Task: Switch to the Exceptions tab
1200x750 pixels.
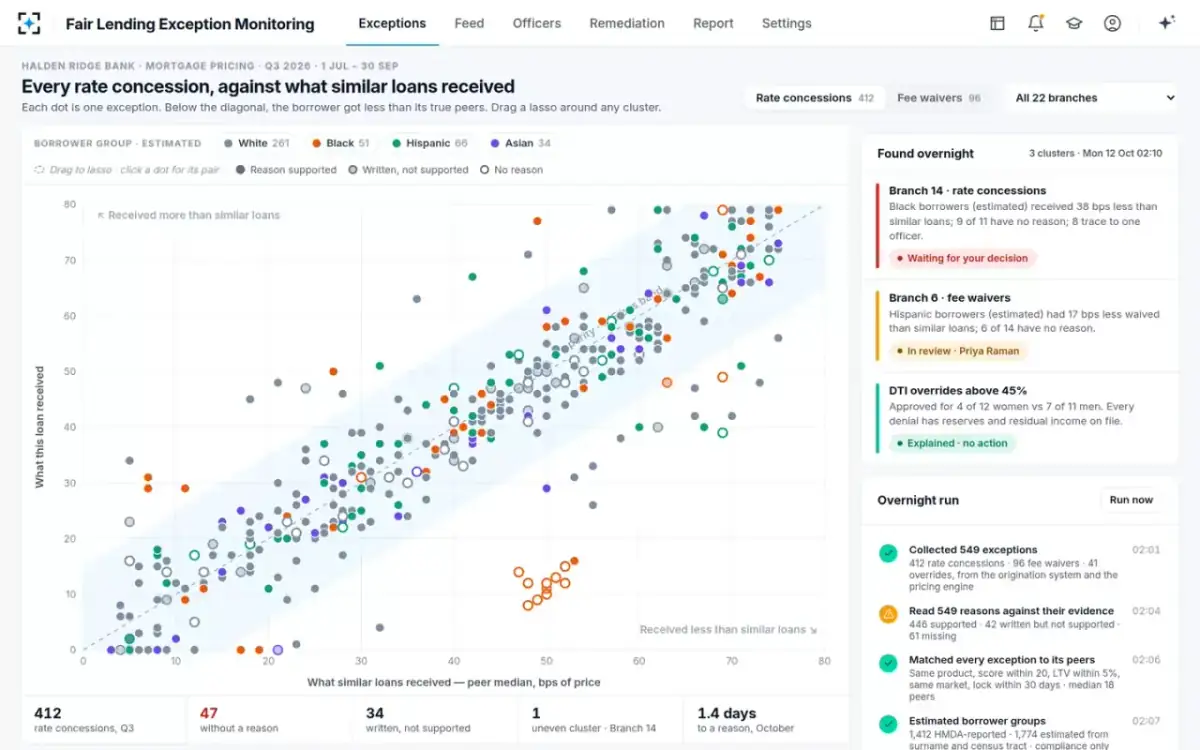Action: (x=392, y=23)
